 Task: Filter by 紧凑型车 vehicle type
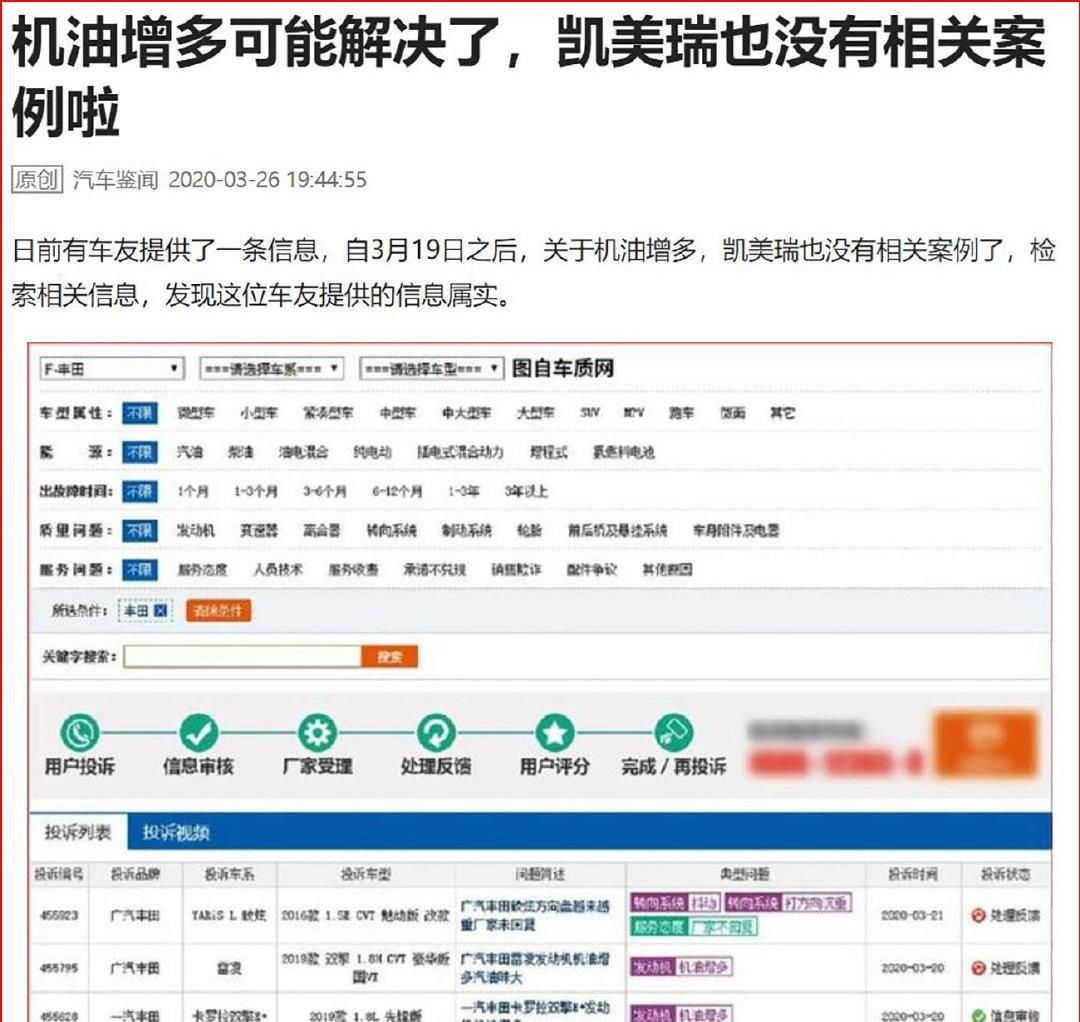[328, 413]
